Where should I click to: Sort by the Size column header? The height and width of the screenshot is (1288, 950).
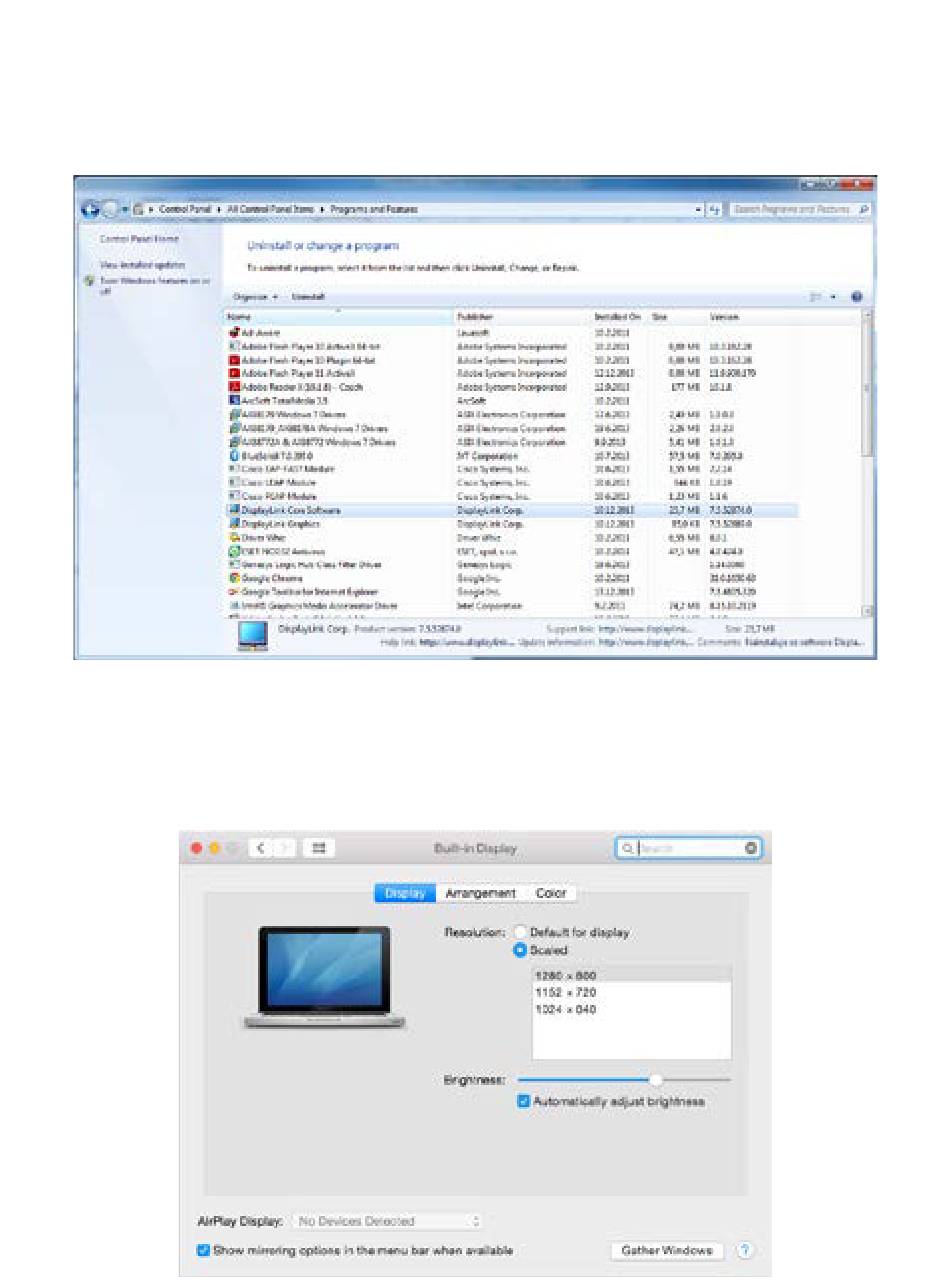677,316
